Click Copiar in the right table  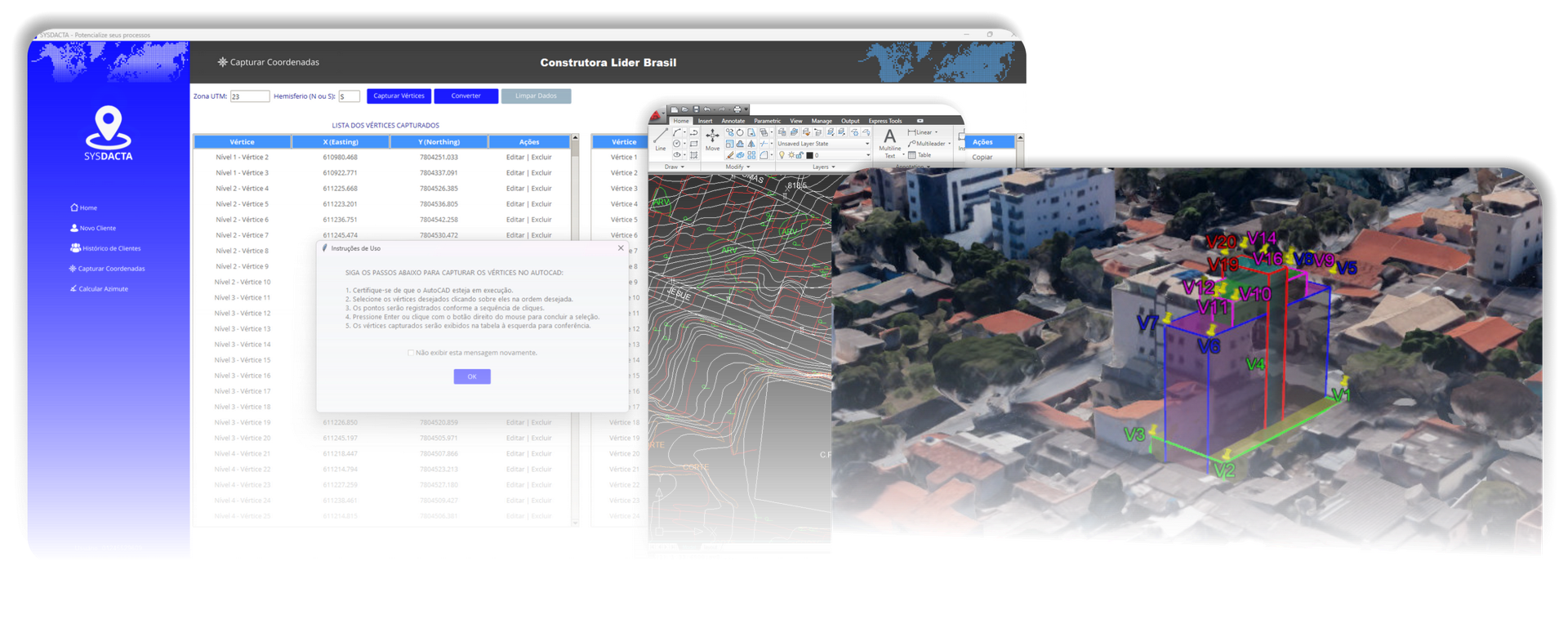(x=982, y=157)
